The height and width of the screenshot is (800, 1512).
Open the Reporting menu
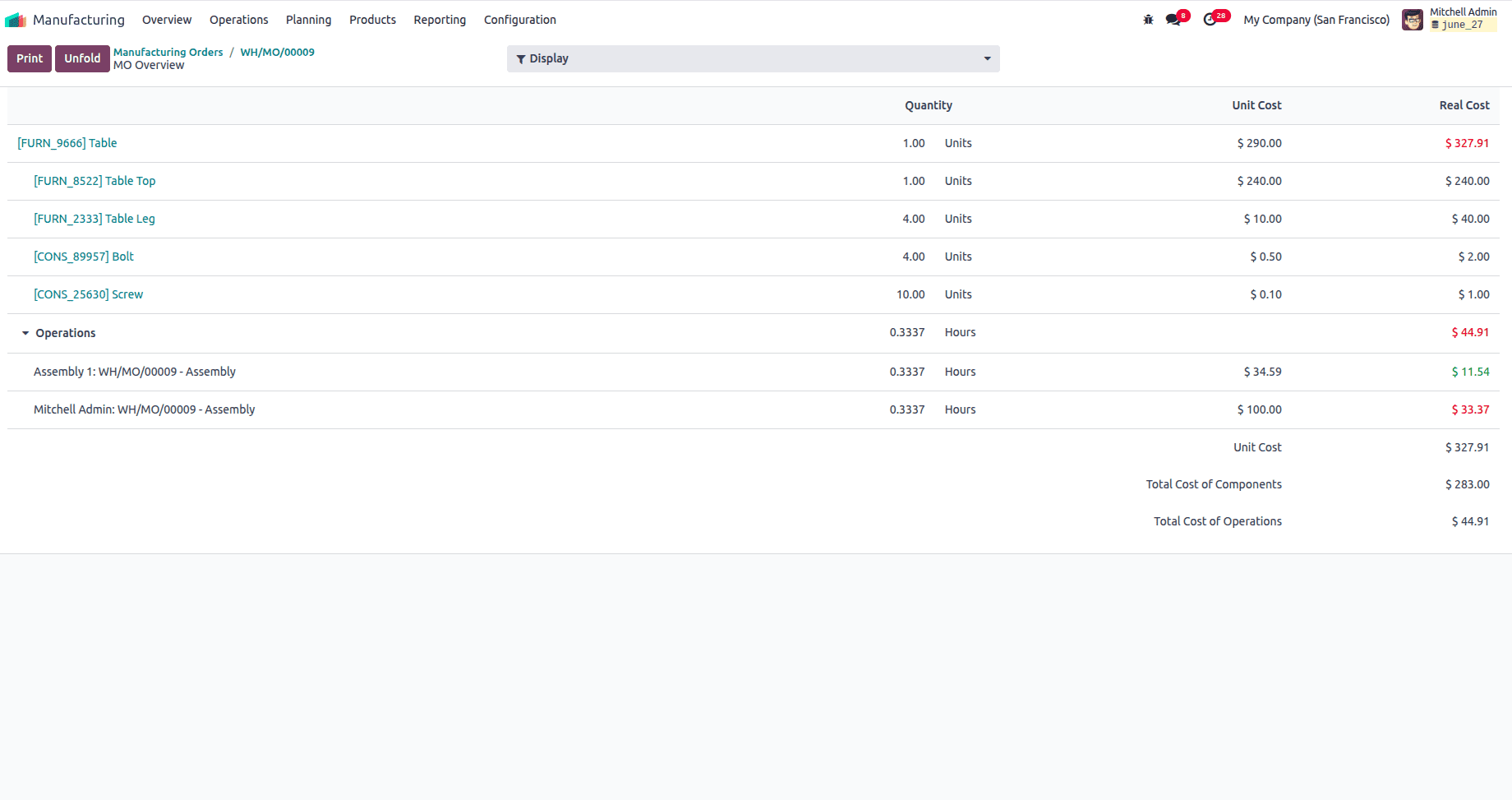point(440,20)
